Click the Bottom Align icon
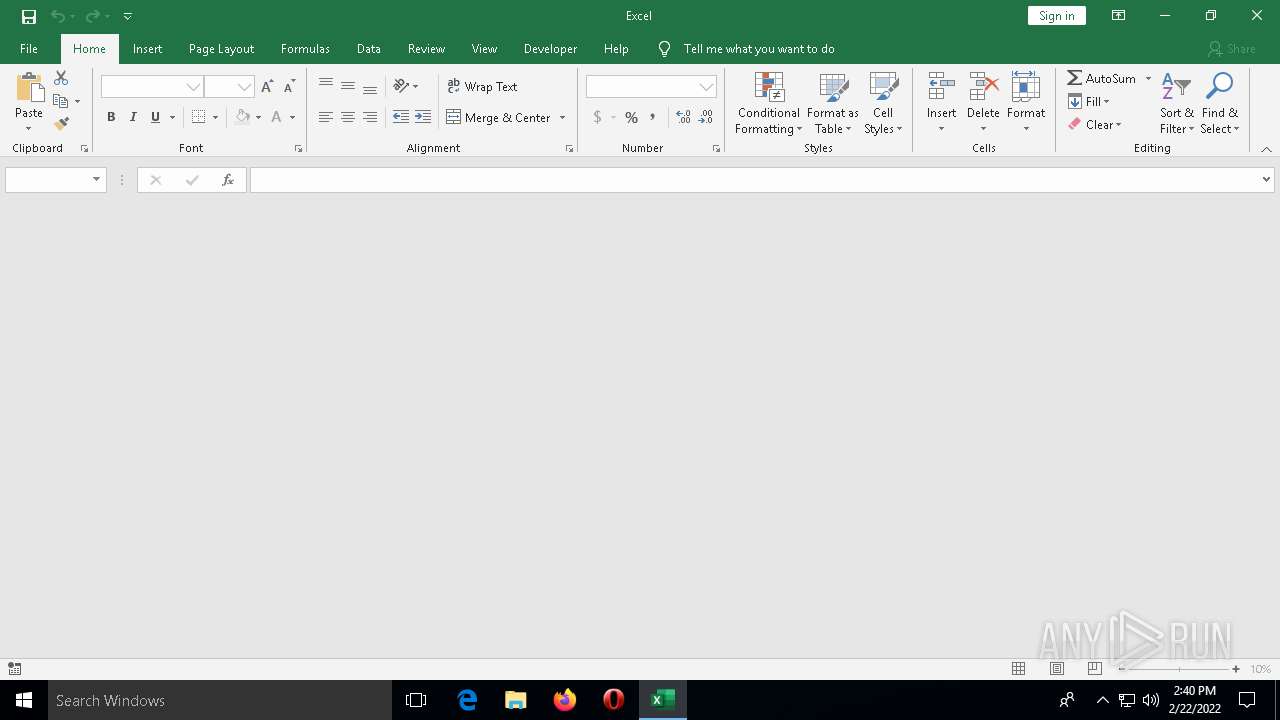The image size is (1280, 720). [x=370, y=87]
